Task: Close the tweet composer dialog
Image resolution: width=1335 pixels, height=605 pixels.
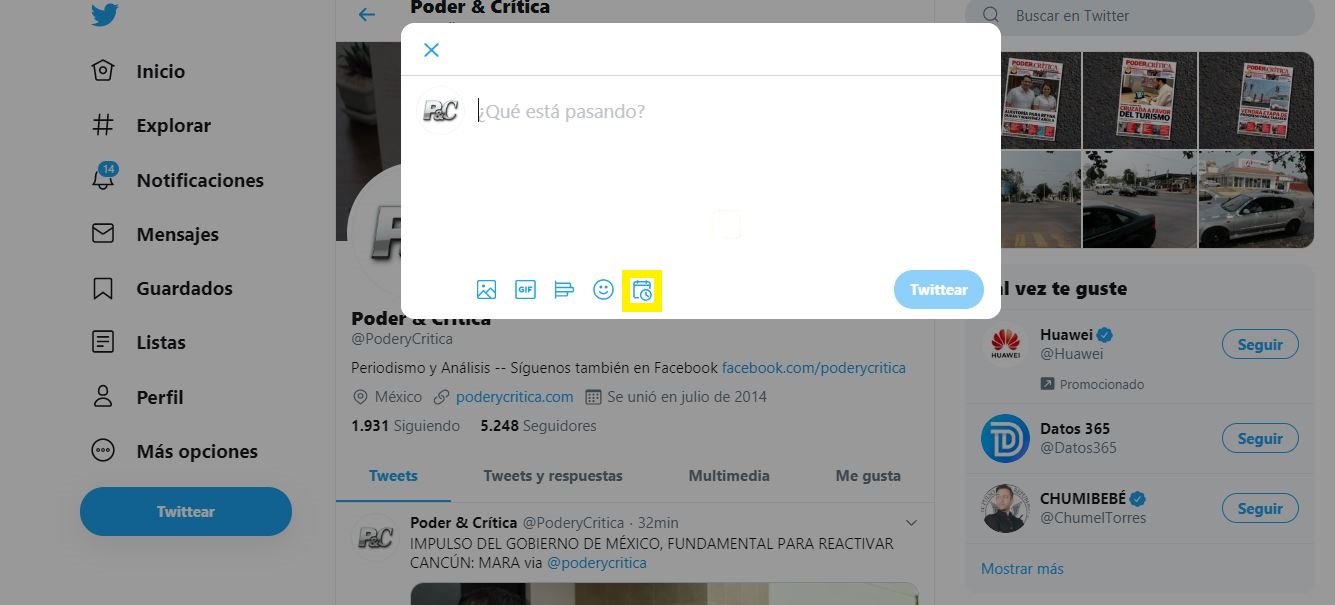Action: [431, 50]
